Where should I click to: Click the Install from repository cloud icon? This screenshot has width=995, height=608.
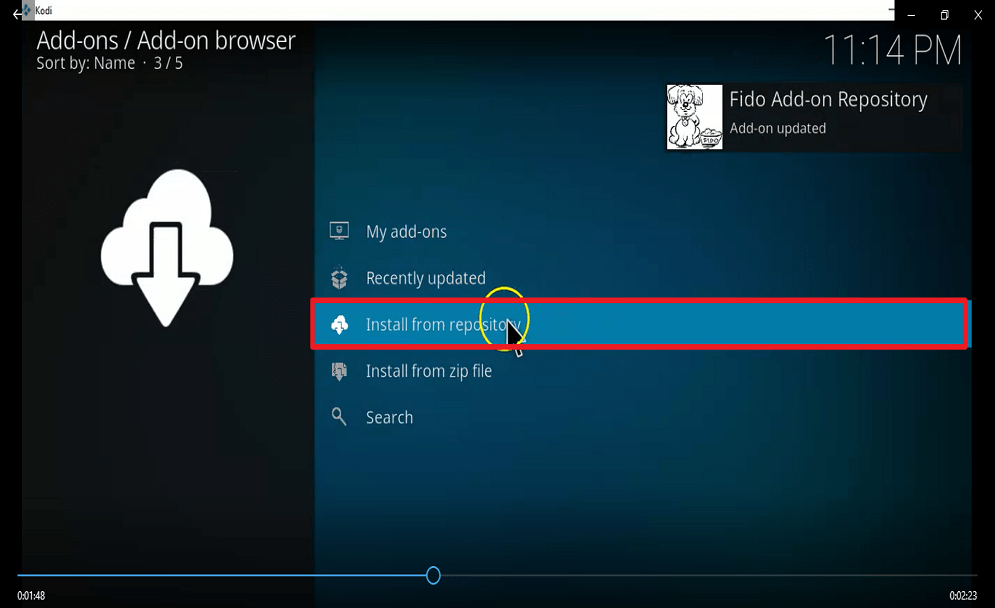[339, 324]
